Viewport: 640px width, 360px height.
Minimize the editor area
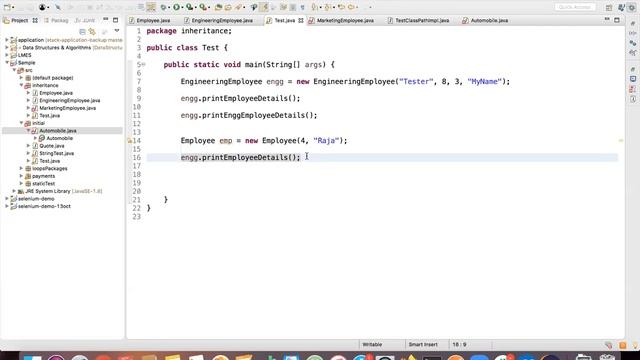[607, 20]
